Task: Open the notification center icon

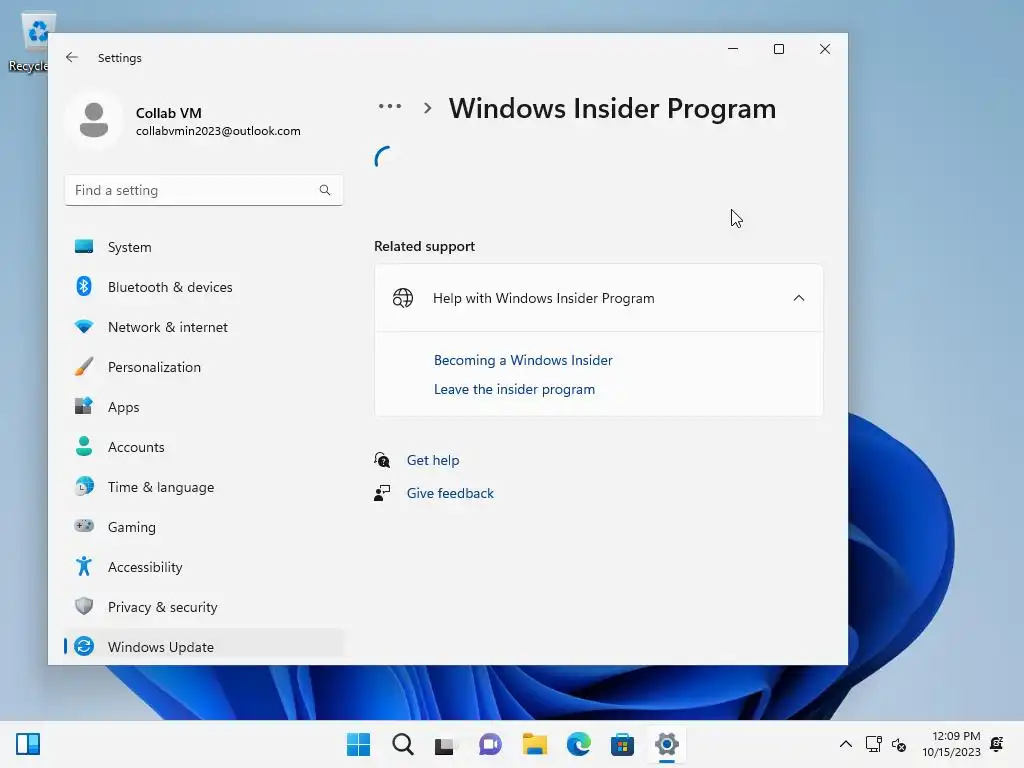Action: pyautogui.click(x=997, y=744)
